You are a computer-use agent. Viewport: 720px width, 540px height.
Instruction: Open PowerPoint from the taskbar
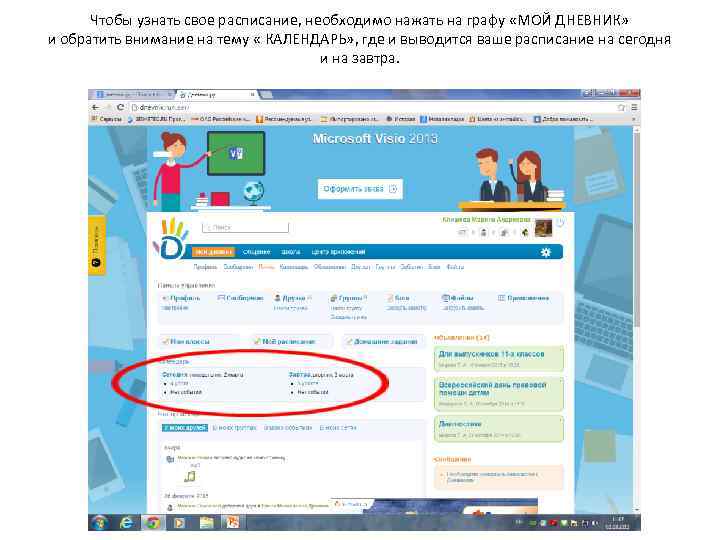point(232,523)
